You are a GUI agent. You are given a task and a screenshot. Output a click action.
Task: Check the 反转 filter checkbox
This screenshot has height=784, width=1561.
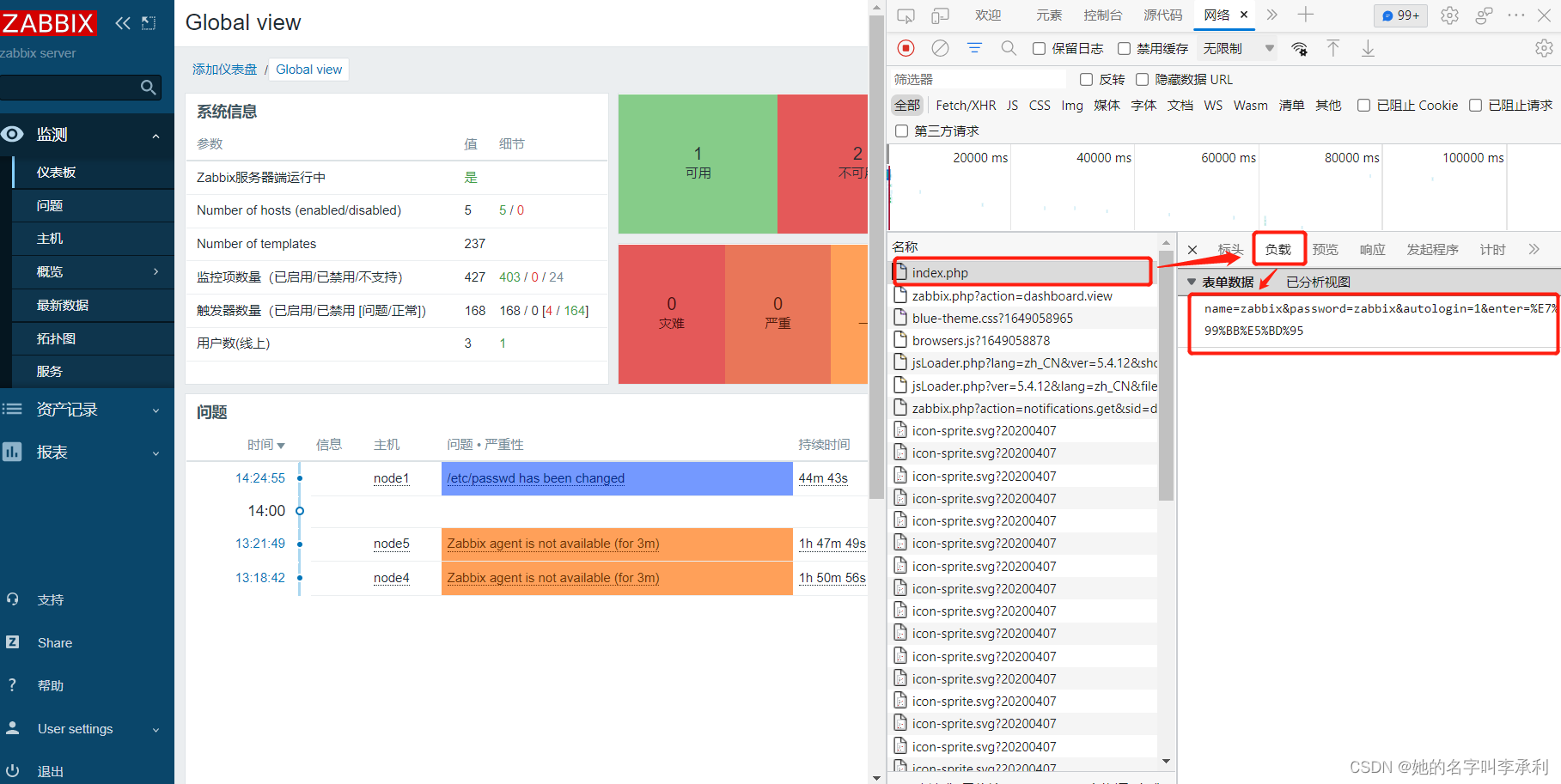(x=1086, y=80)
